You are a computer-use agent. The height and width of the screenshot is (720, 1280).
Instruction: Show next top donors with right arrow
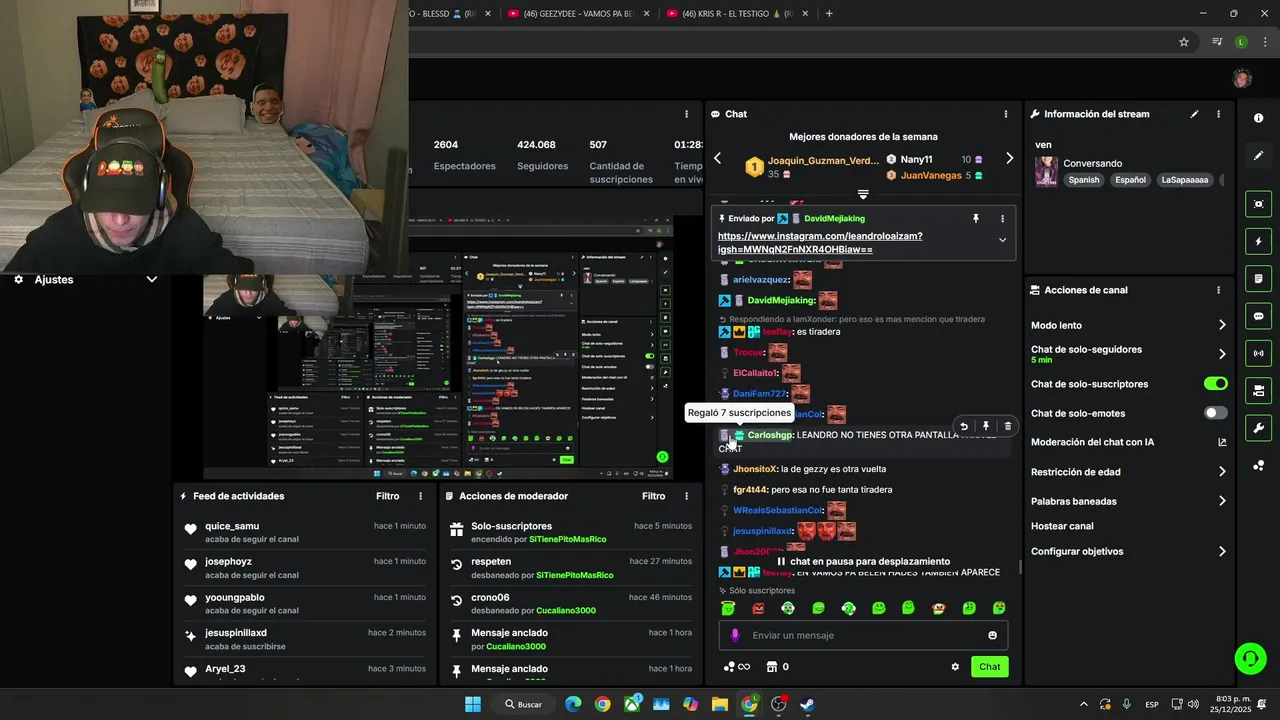[x=1009, y=158]
